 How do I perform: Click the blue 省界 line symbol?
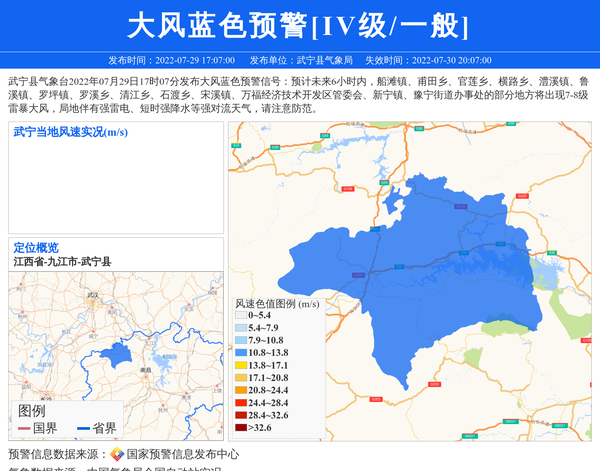point(83,429)
